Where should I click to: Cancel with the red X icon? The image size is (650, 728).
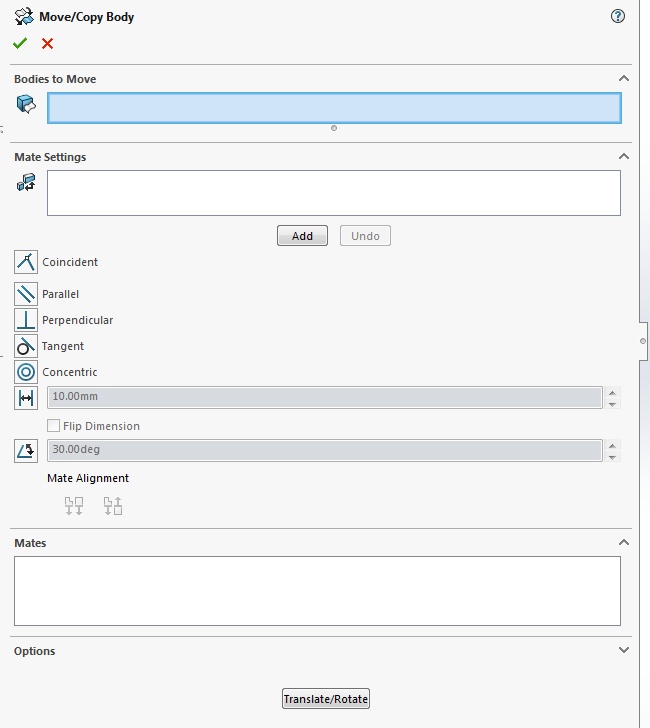click(47, 44)
